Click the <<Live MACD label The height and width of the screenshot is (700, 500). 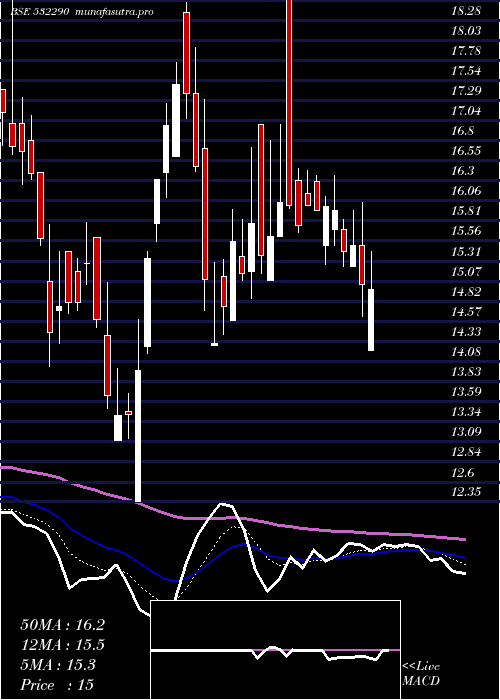[421, 674]
